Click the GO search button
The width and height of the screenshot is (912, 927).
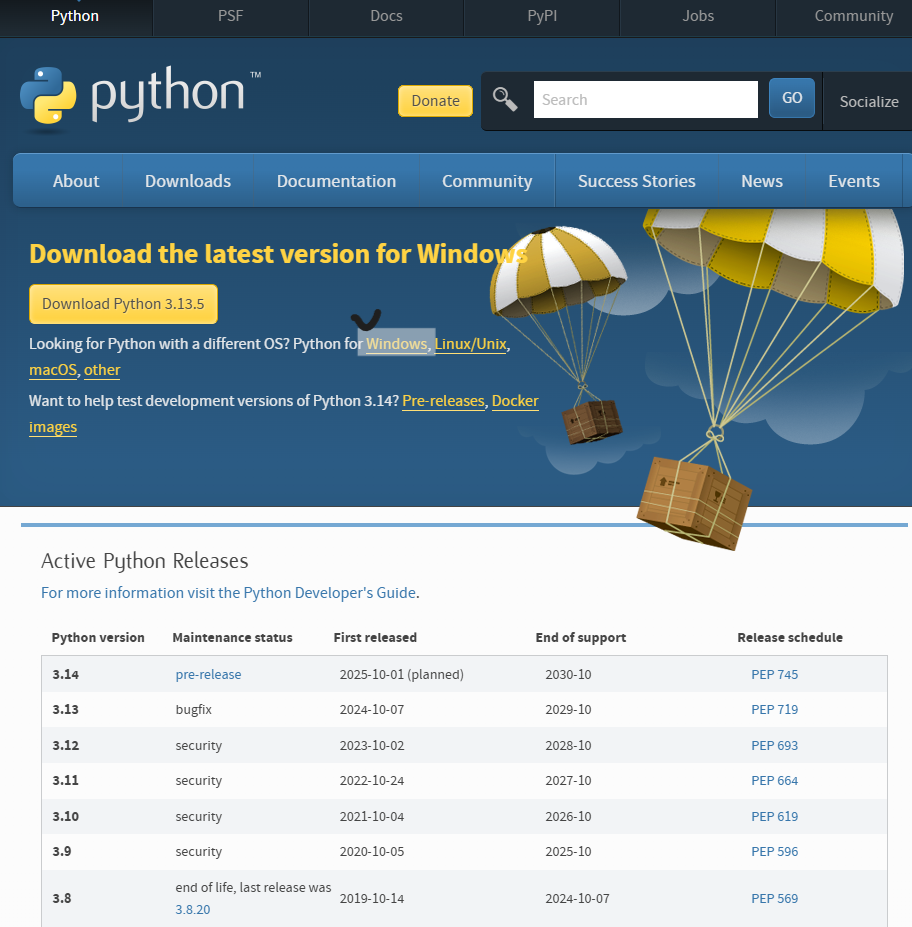[x=792, y=98]
